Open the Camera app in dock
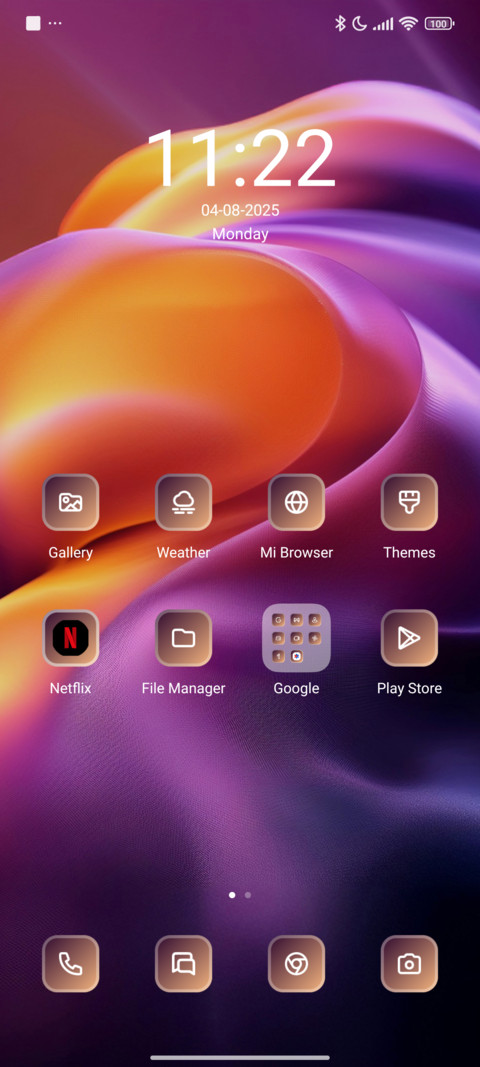 409,964
